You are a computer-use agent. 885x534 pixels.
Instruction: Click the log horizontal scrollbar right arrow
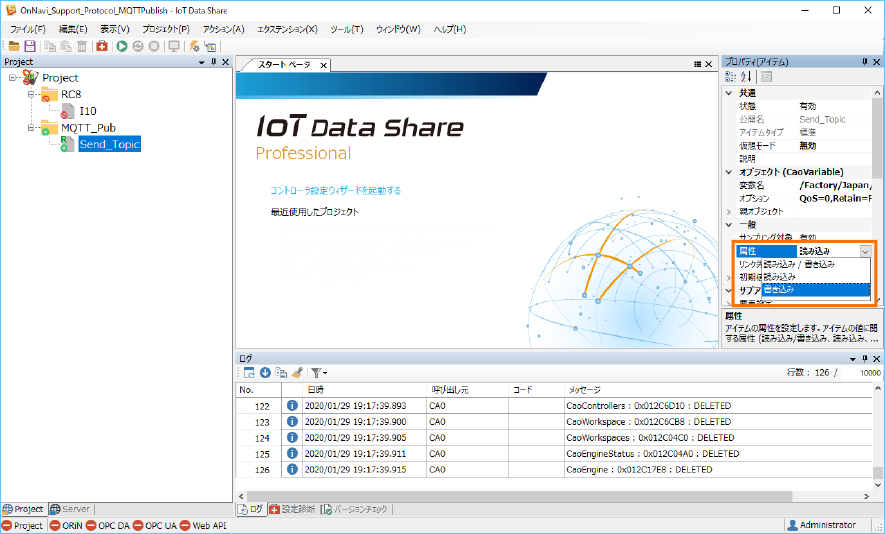point(866,496)
